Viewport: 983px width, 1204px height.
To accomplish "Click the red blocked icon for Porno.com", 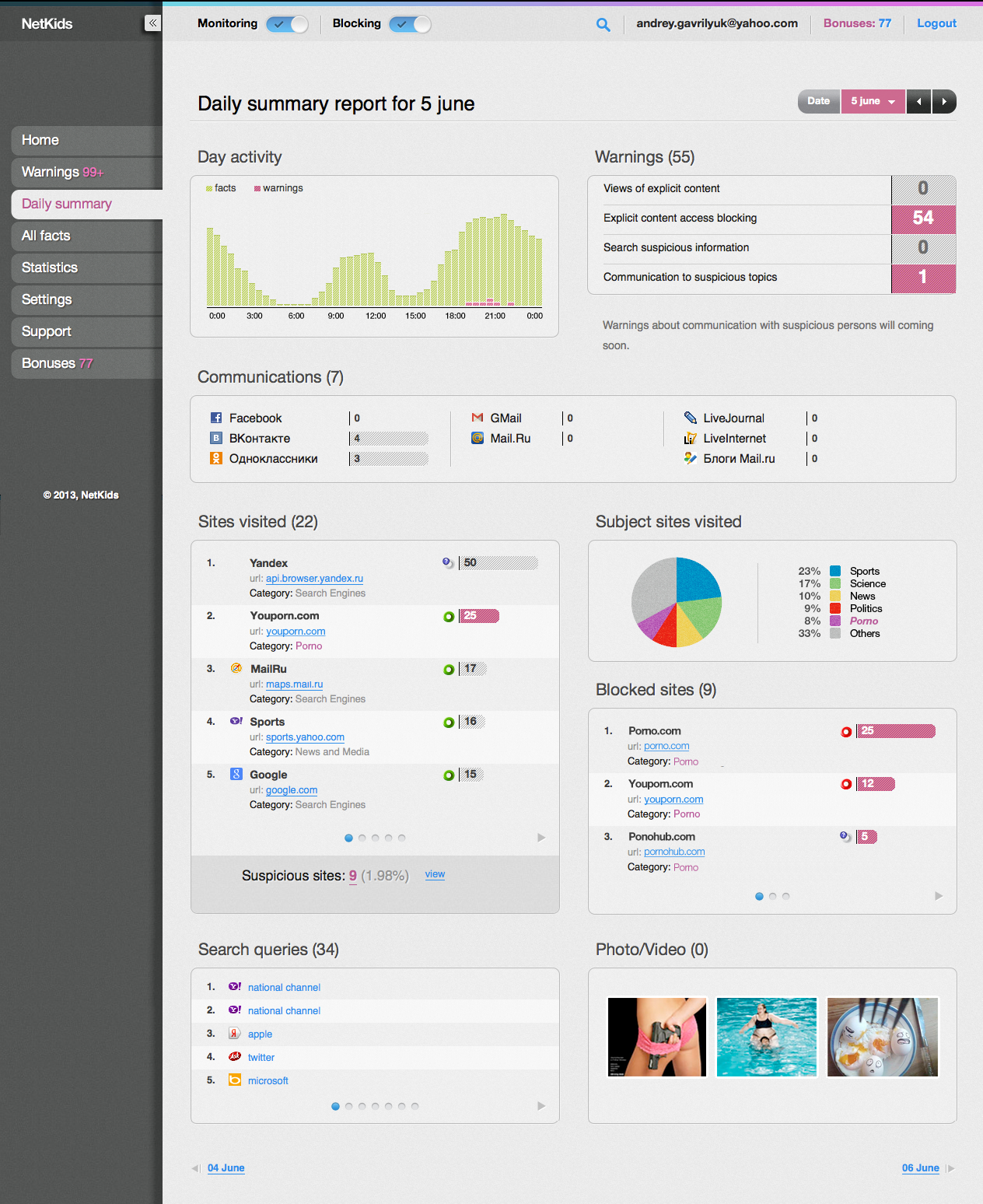I will click(x=846, y=732).
